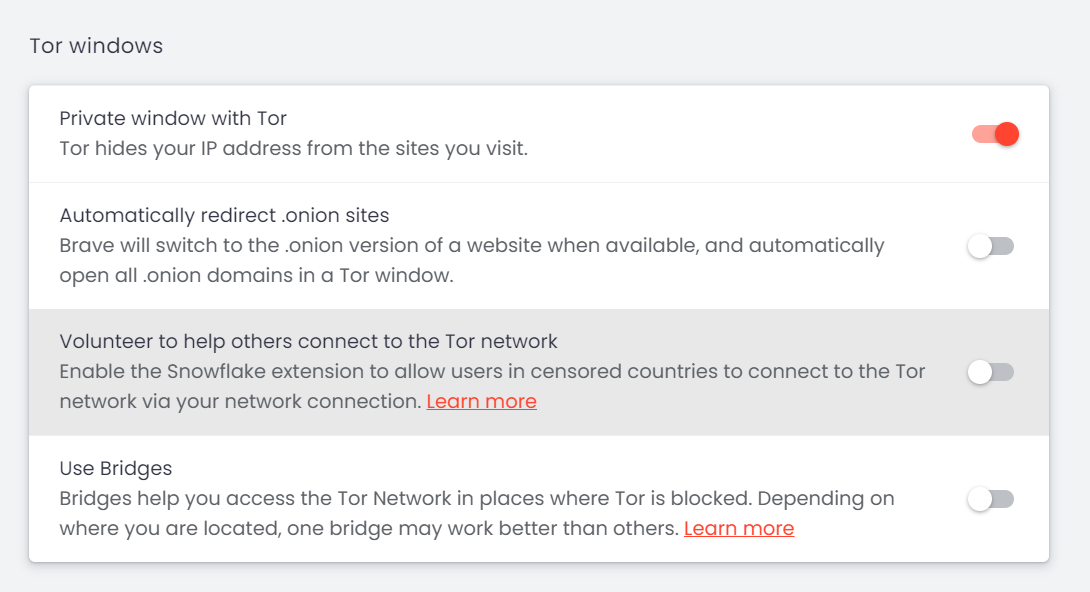Image resolution: width=1090 pixels, height=592 pixels.
Task: Click the "Brave will switch to the .onion version" line
Action: pyautogui.click(x=472, y=245)
